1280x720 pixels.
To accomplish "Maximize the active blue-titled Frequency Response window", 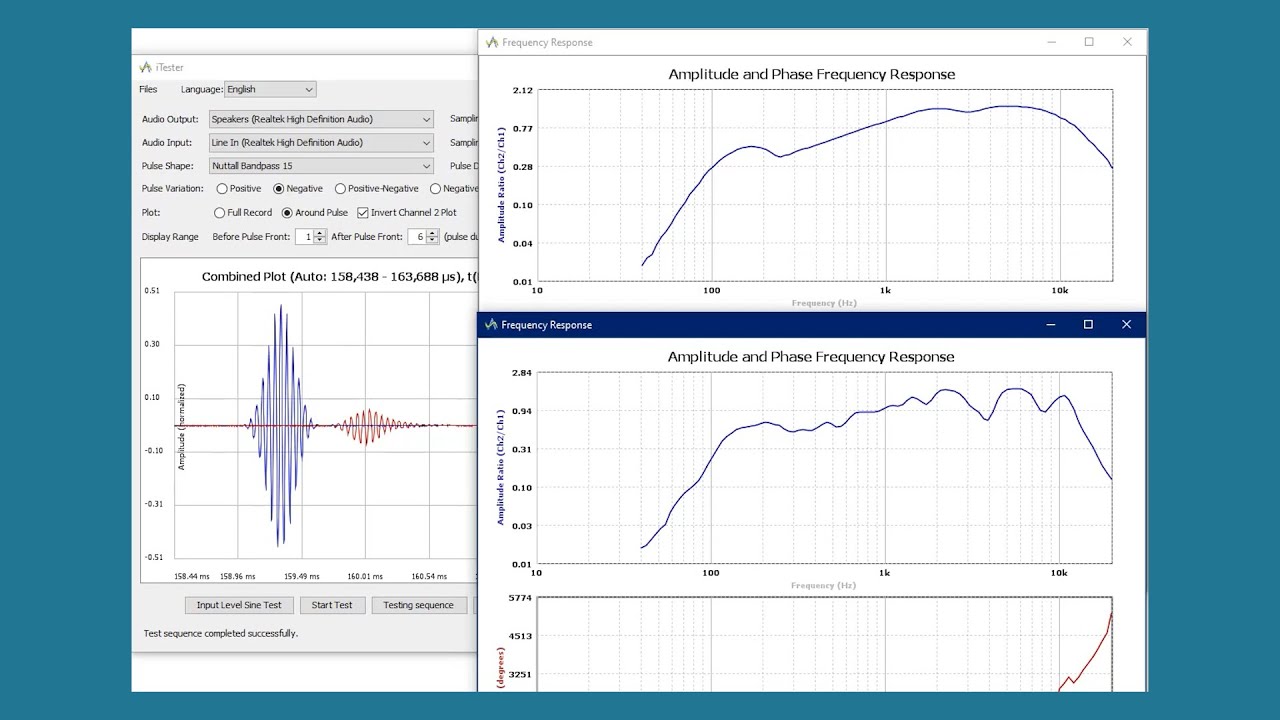I will pos(1088,324).
